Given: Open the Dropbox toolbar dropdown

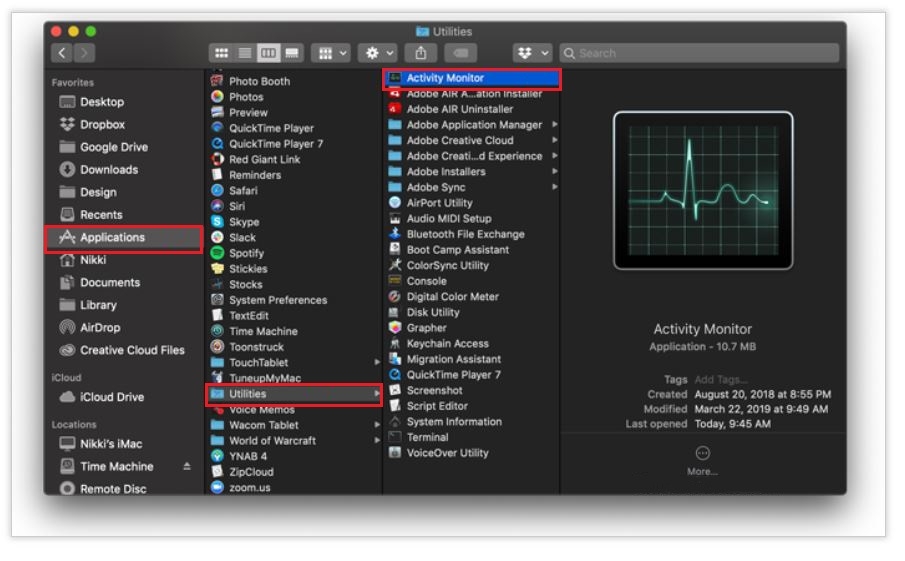Looking at the screenshot, I should (532, 53).
